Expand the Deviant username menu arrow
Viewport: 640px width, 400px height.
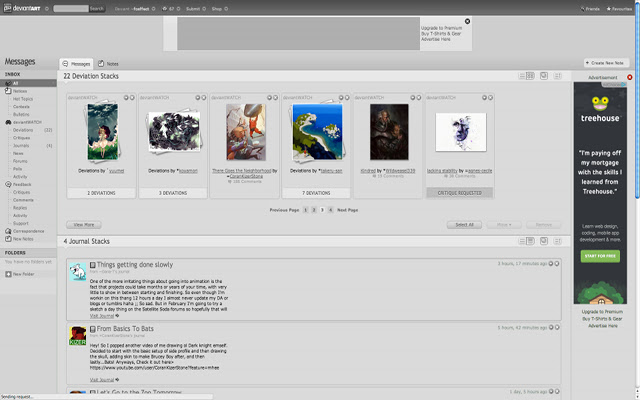(153, 9)
